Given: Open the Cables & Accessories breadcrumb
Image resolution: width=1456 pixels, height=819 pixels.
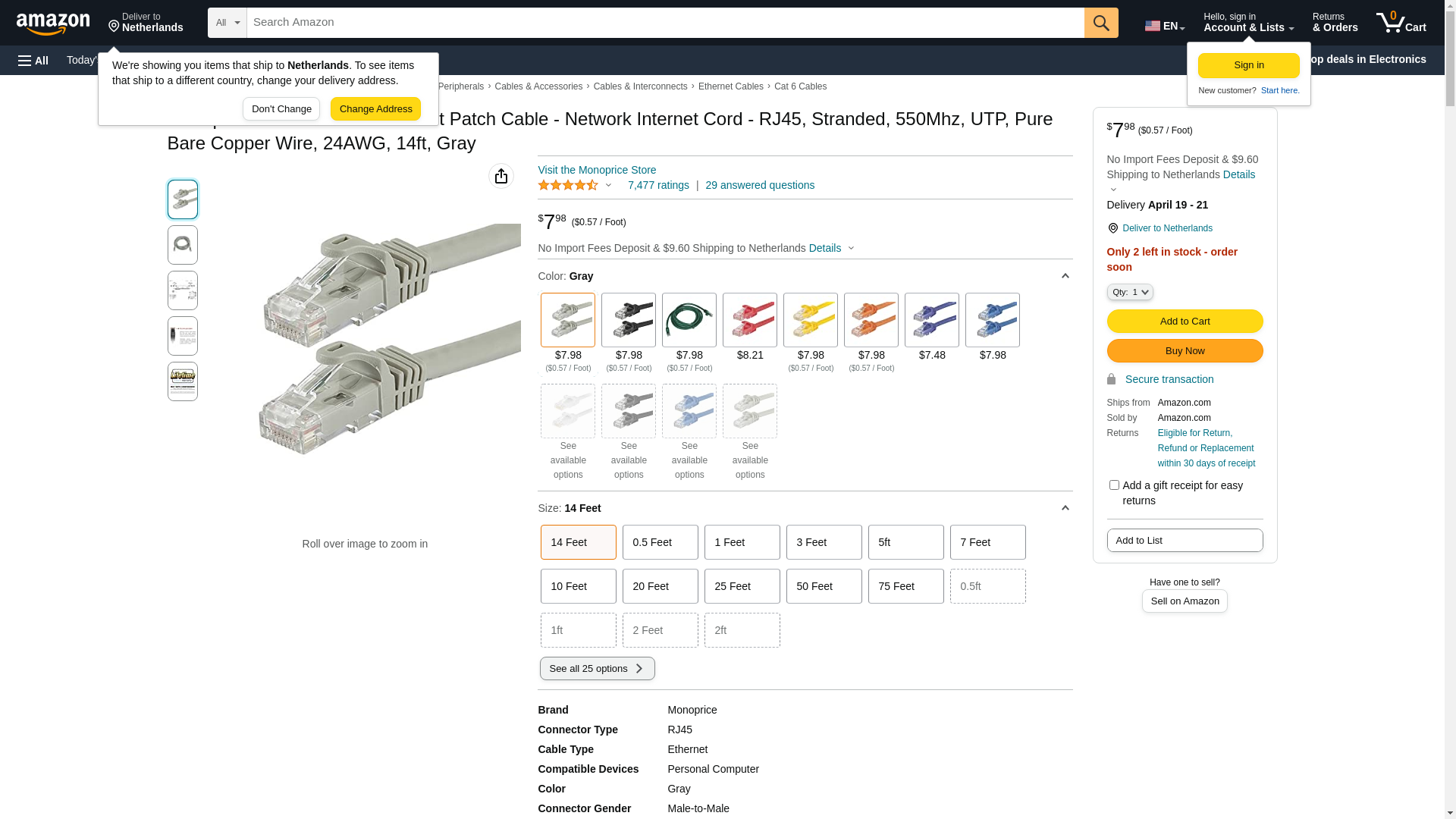Looking at the screenshot, I should click(x=538, y=86).
